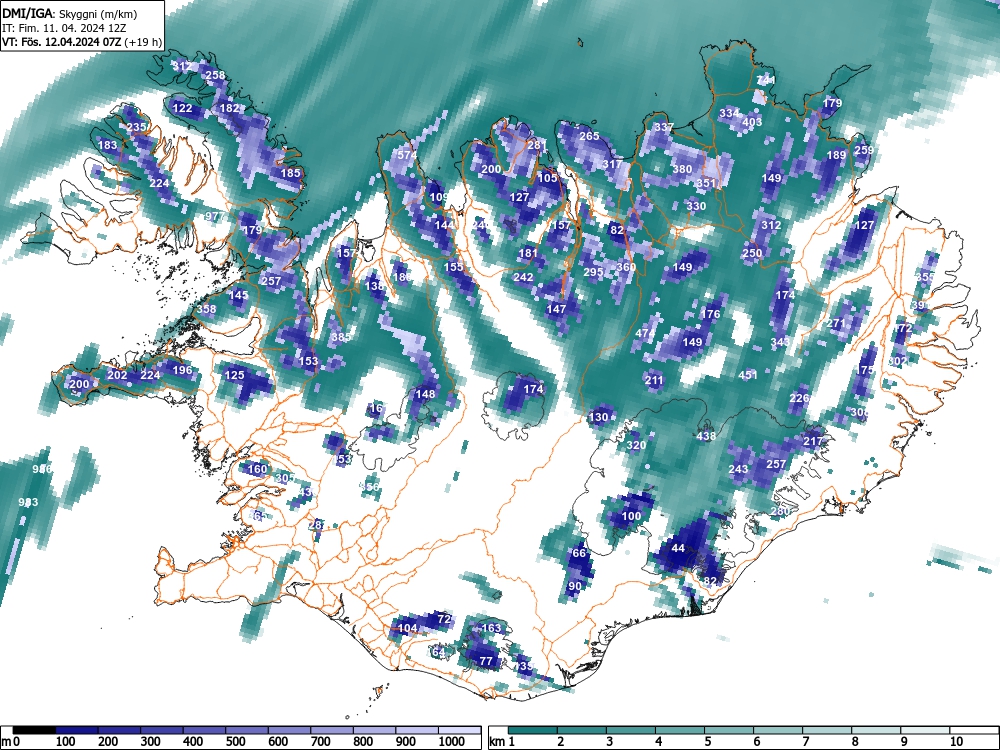Click the visibility label 145
This screenshot has width=1000, height=750.
pos(238,295)
